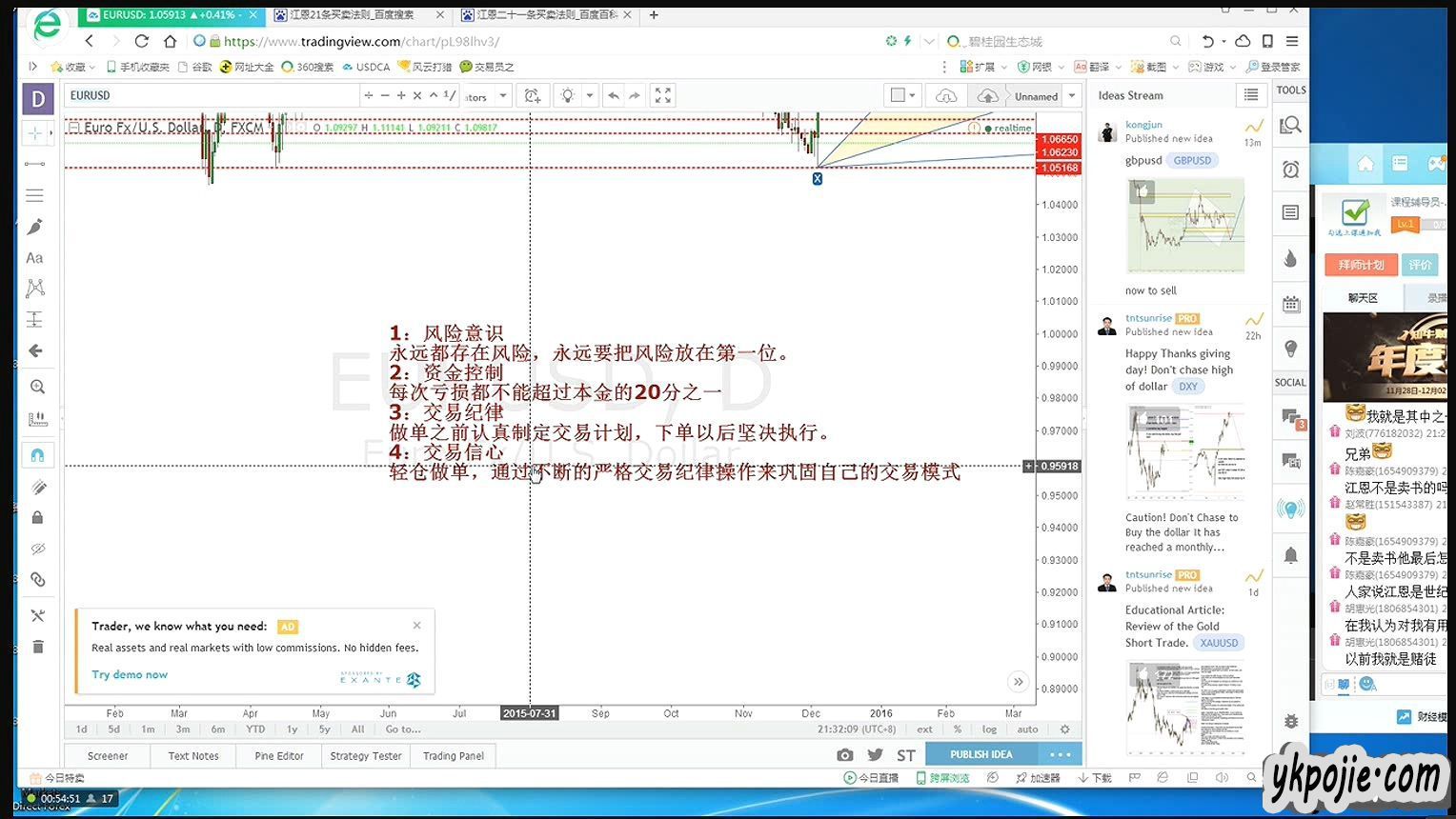The height and width of the screenshot is (819, 1456).
Task: Toggle lock all drawing tools
Action: point(37,518)
